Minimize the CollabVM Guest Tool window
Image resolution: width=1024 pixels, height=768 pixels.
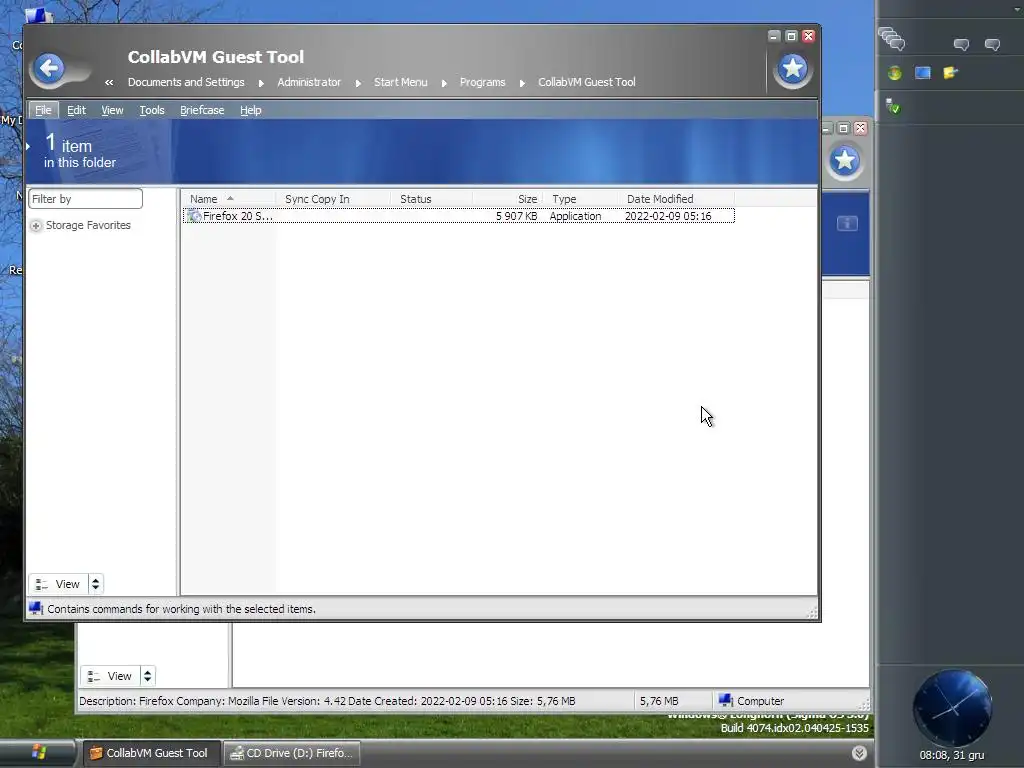(774, 36)
